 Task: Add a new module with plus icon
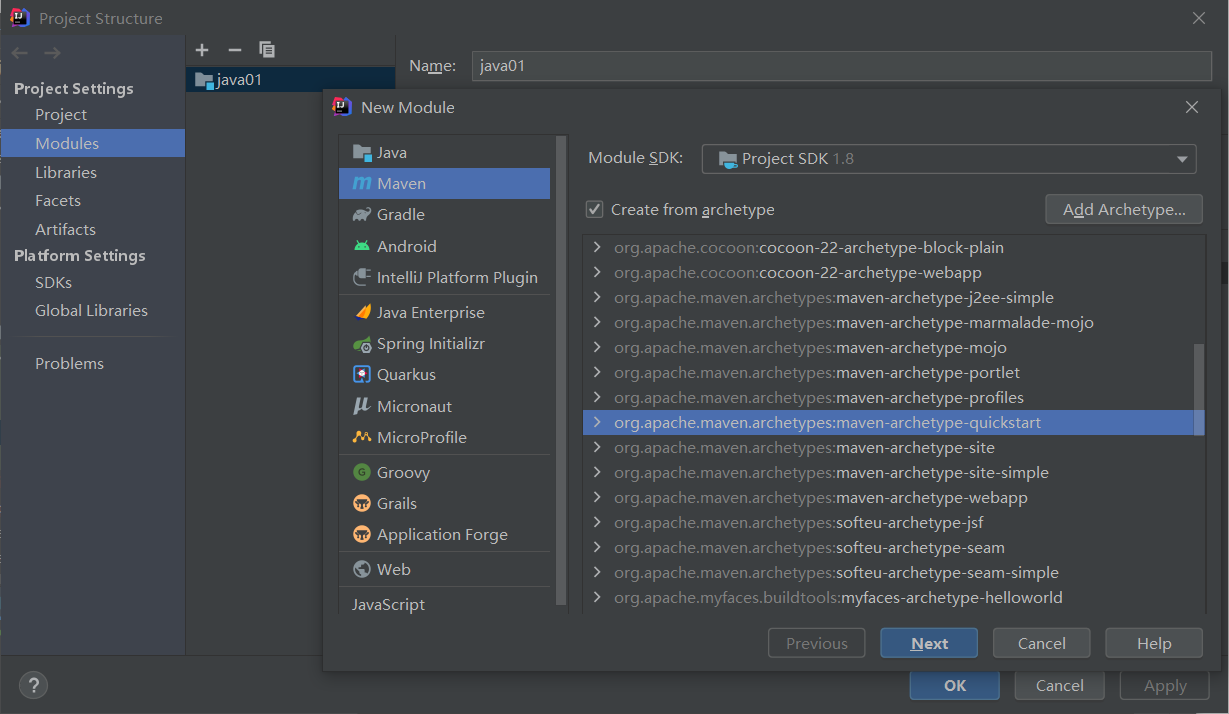(x=202, y=50)
